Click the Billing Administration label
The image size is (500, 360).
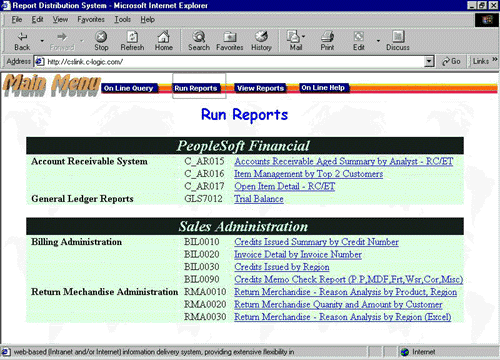(77, 242)
